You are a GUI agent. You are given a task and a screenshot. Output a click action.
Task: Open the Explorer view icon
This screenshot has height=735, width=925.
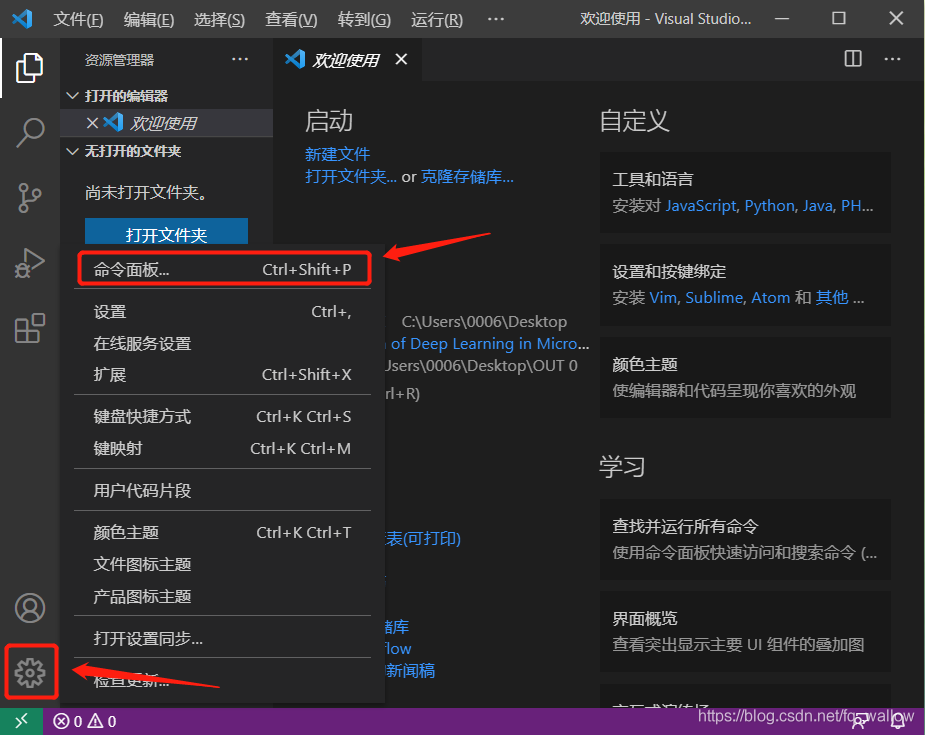pyautogui.click(x=29, y=68)
